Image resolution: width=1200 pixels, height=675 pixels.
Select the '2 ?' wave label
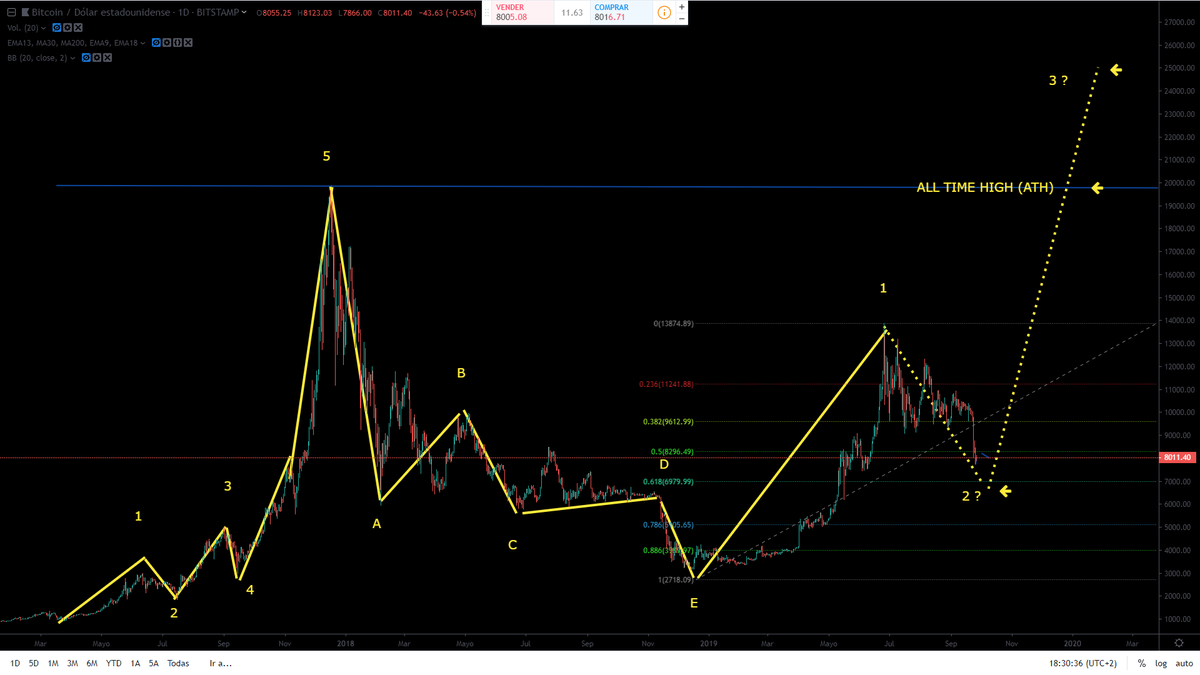[971, 496]
